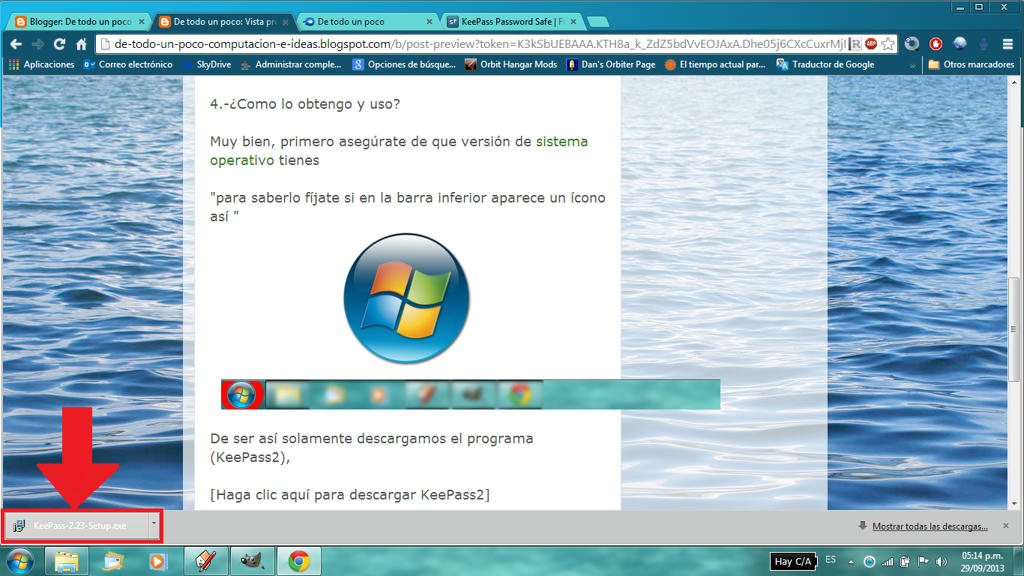Open the Aplicaciones apps shortcut

pyautogui.click(x=42, y=65)
